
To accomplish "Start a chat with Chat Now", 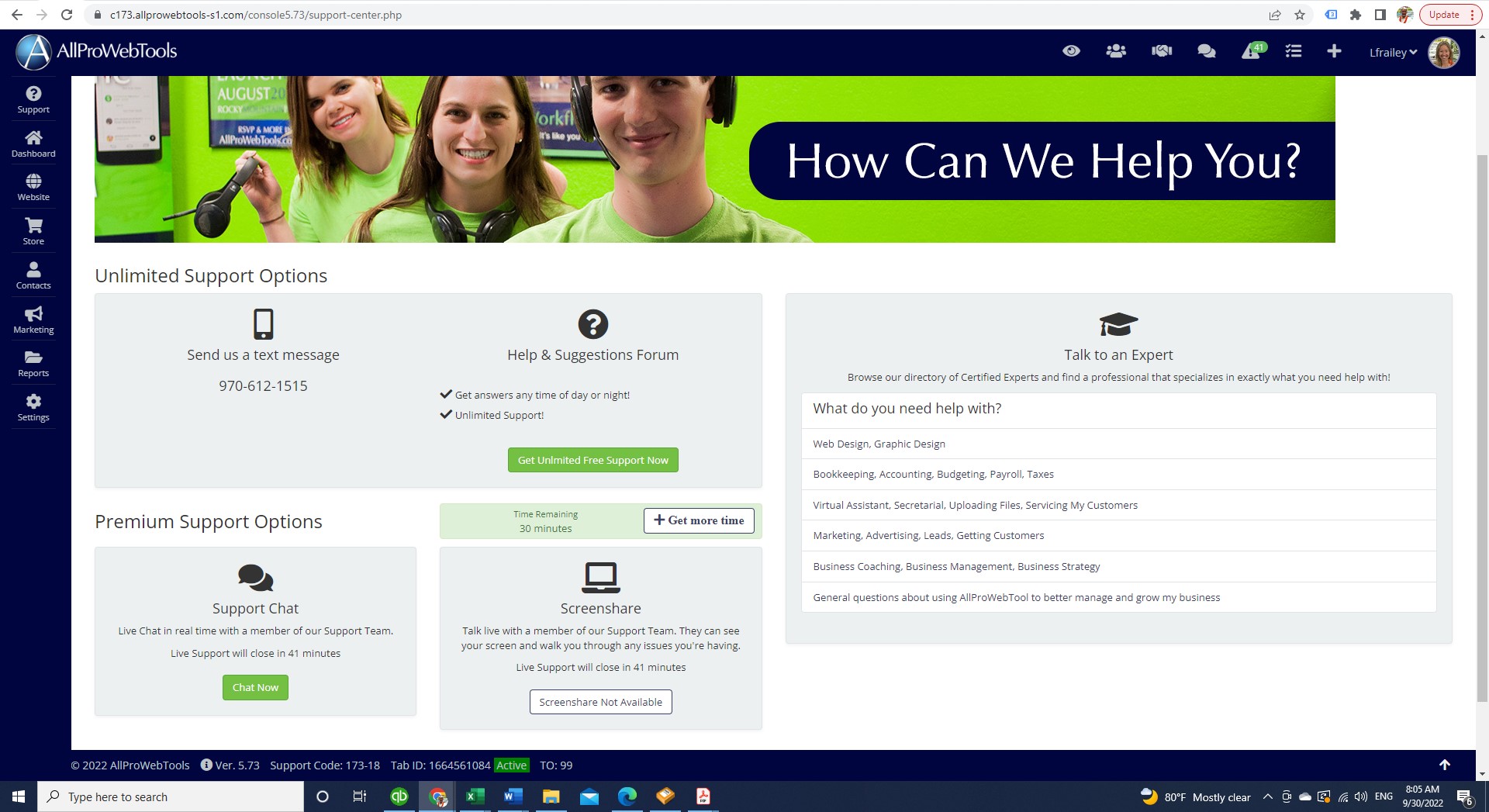I will coord(255,687).
